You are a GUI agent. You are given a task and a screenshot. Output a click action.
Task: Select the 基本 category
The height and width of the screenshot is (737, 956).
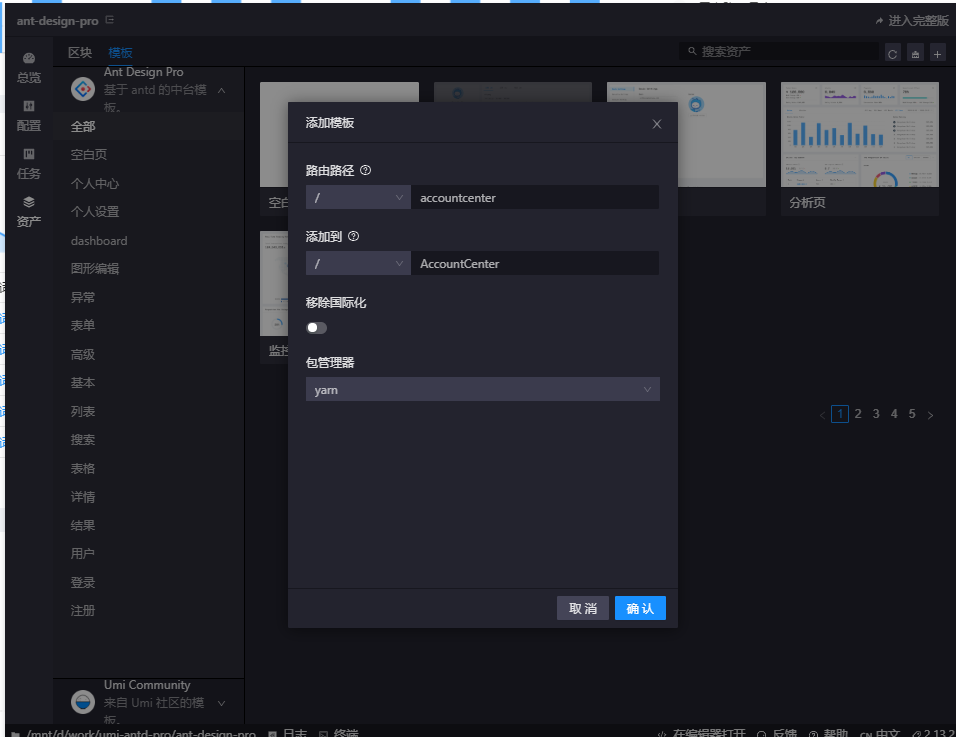pos(149,382)
